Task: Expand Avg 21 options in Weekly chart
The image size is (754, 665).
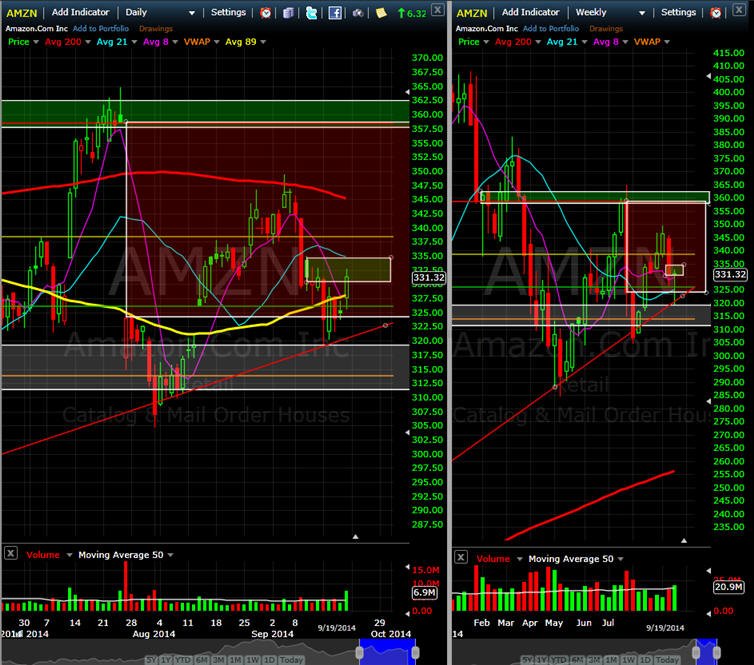Action: click(584, 42)
